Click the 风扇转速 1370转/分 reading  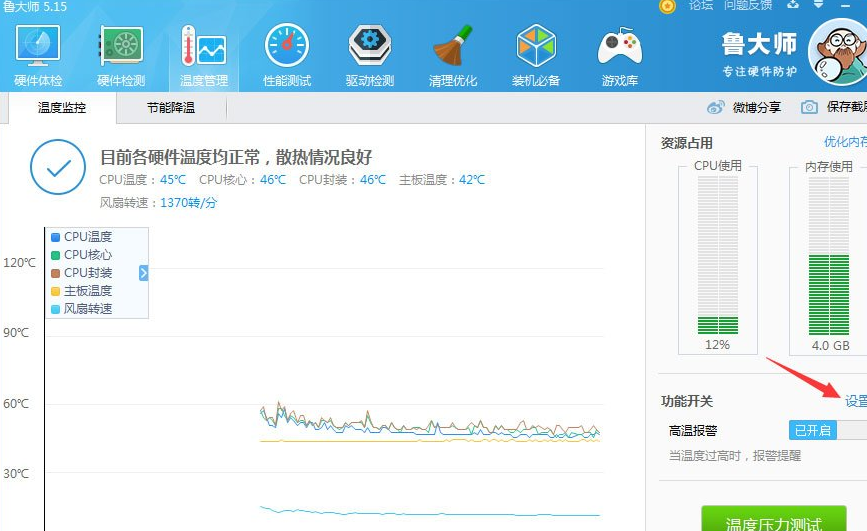(158, 203)
